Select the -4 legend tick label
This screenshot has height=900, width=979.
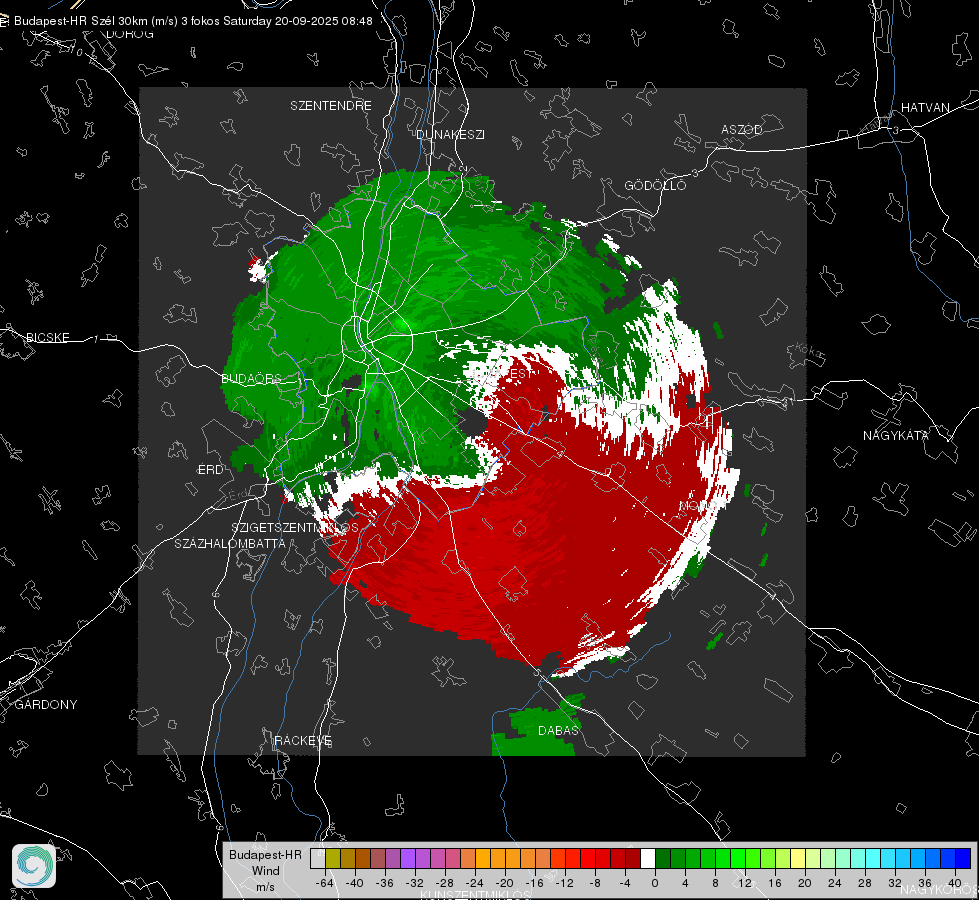pyautogui.click(x=624, y=883)
